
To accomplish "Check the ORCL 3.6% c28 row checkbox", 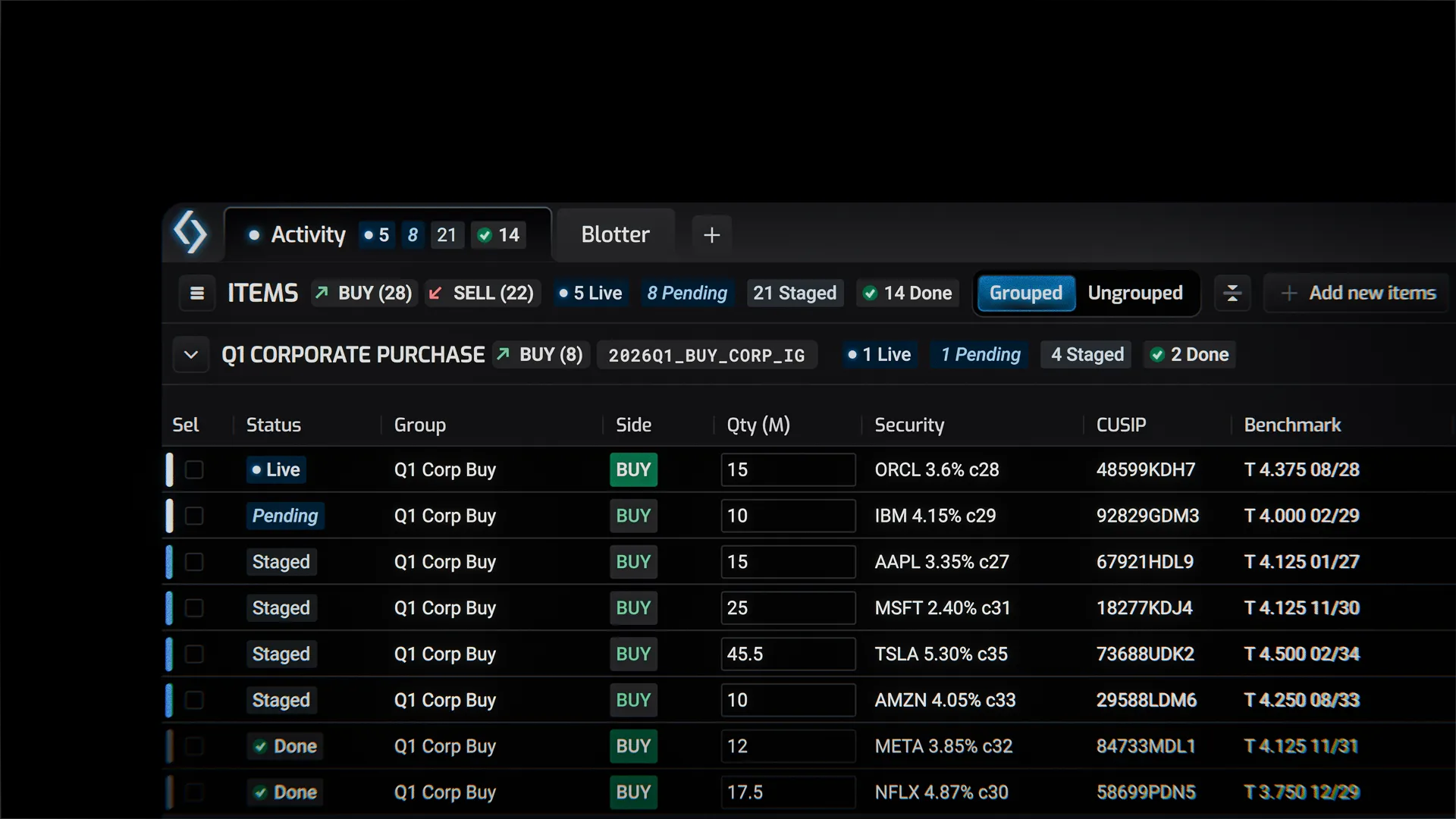I will click(194, 470).
